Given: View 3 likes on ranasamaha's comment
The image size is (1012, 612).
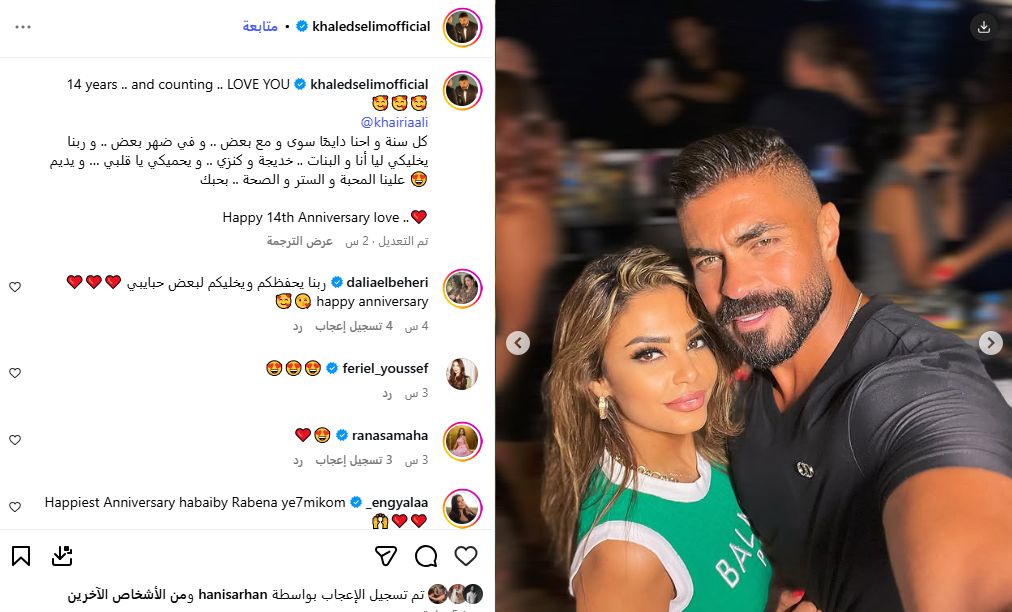Looking at the screenshot, I should click(354, 460).
